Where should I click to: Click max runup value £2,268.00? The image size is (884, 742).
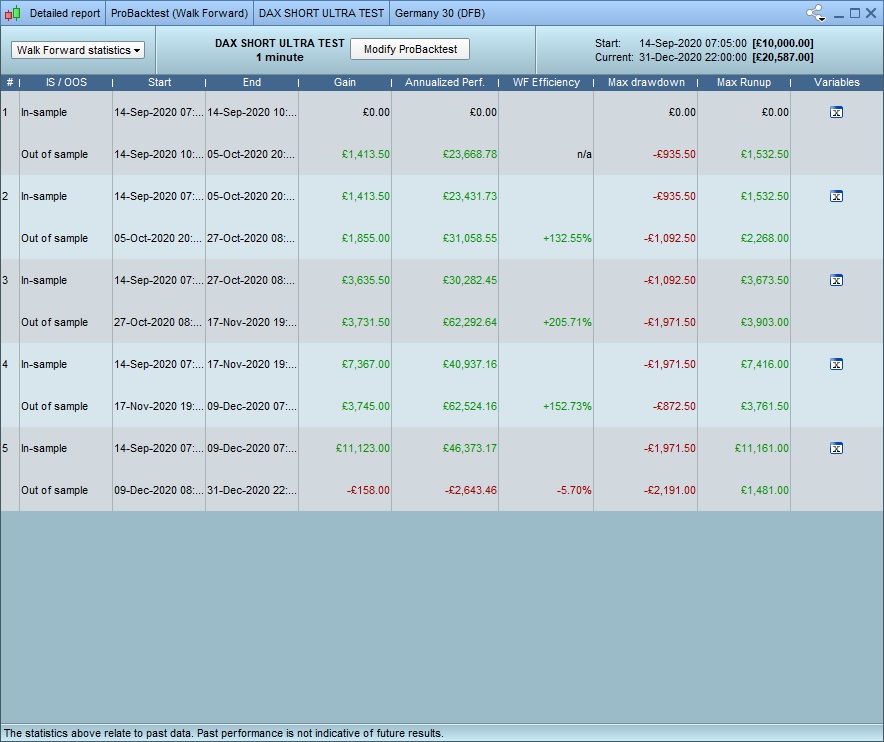[x=764, y=238]
